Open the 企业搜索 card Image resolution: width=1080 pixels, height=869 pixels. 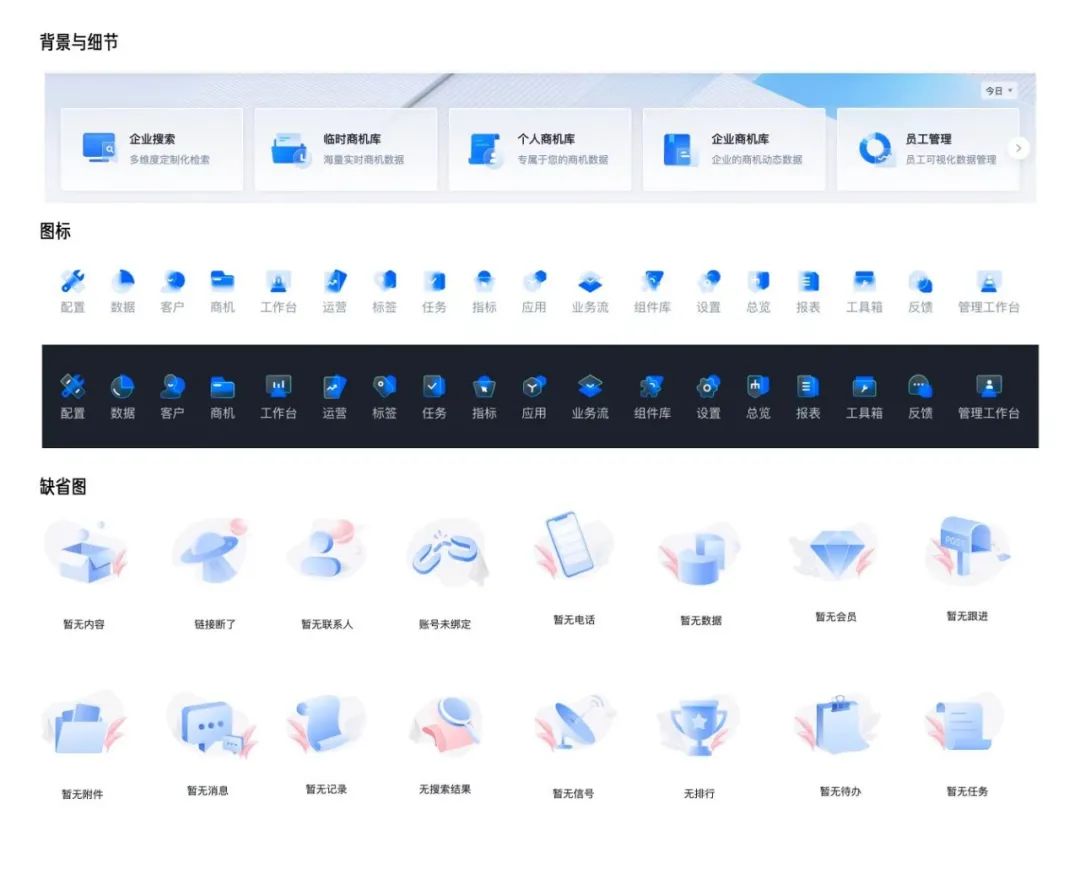(152, 149)
